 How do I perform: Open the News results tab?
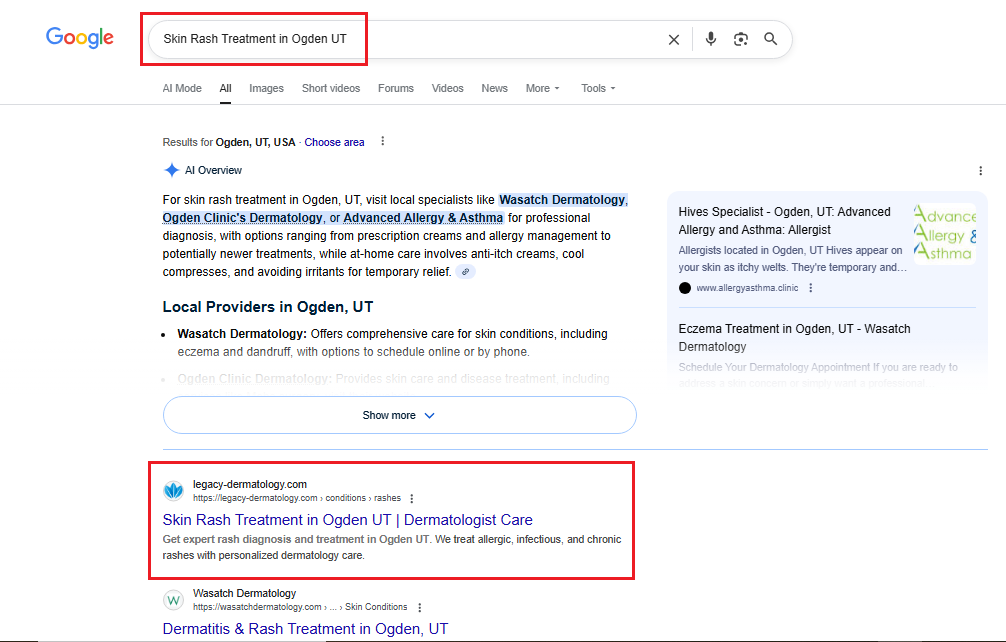point(494,88)
